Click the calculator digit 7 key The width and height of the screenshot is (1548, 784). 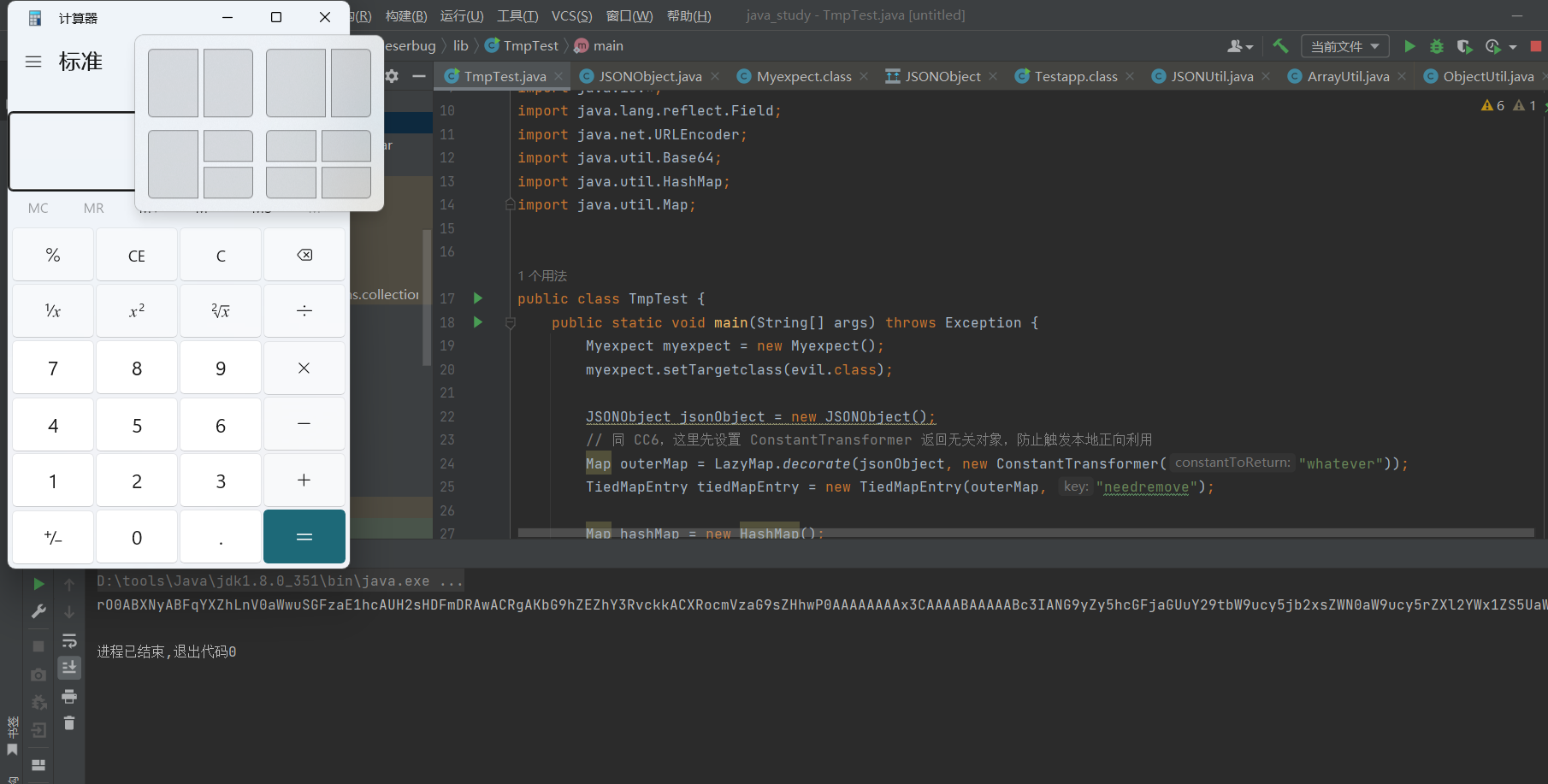(53, 368)
